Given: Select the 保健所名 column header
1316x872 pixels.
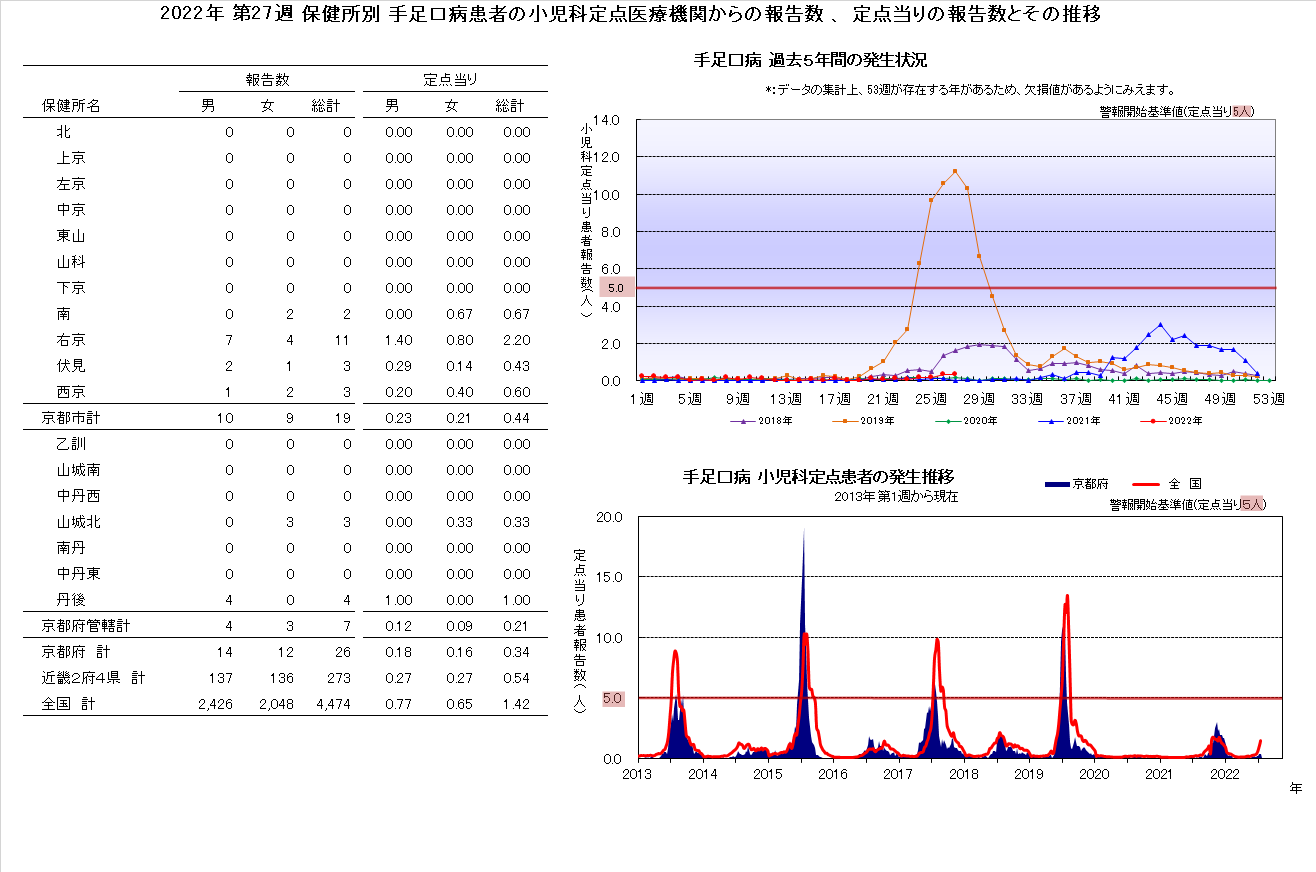Looking at the screenshot, I should [x=71, y=106].
